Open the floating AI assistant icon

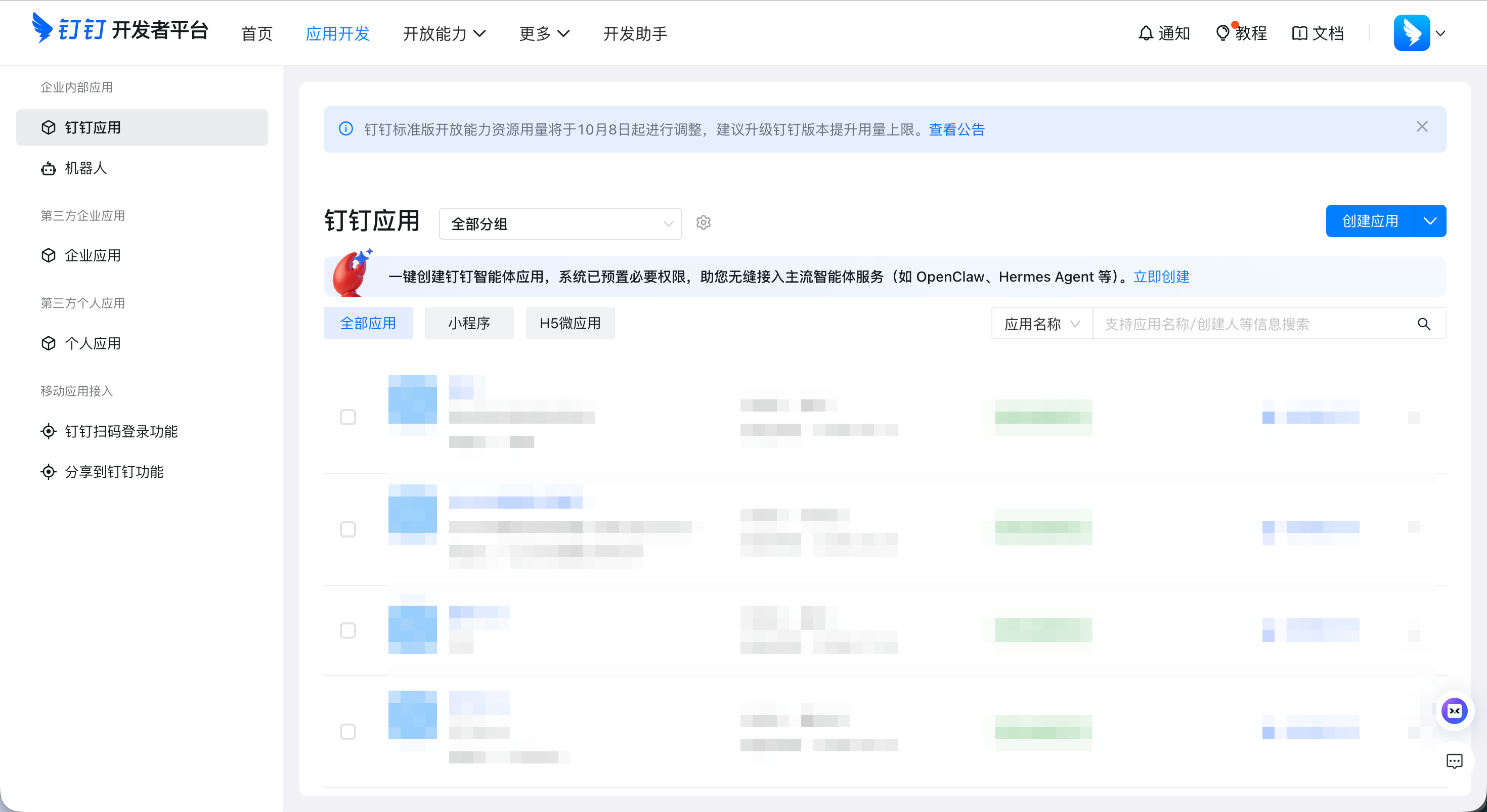1454,711
